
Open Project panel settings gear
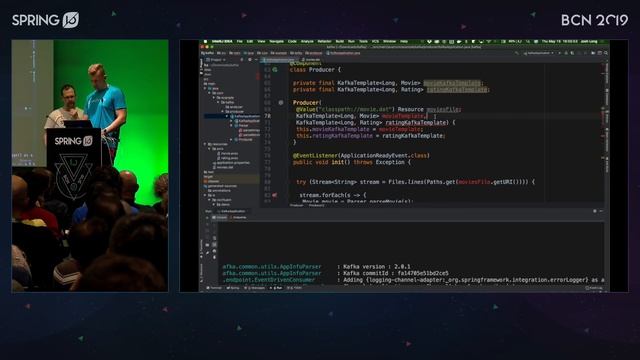250,60
